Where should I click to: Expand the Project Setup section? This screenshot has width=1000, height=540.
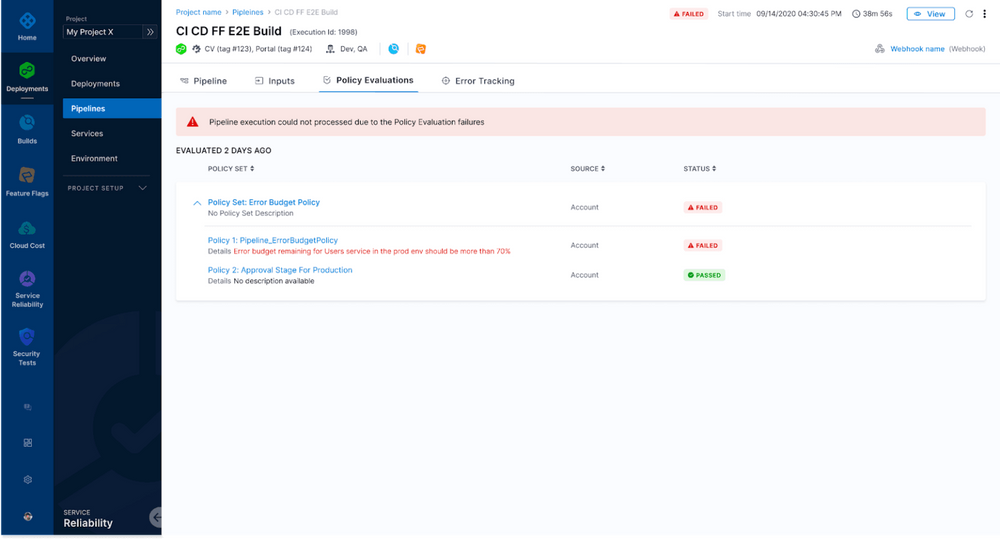point(107,188)
